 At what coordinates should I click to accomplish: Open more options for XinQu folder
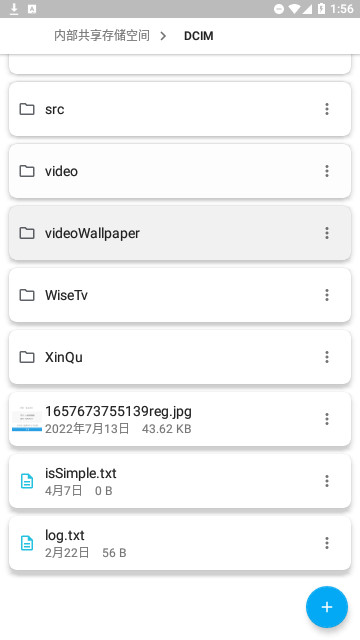[327, 357]
